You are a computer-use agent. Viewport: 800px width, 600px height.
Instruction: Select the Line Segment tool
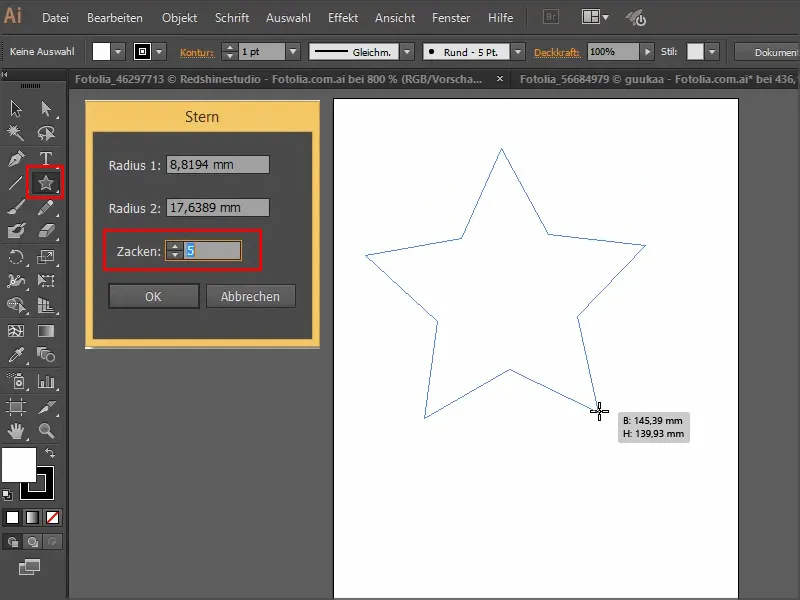point(16,183)
